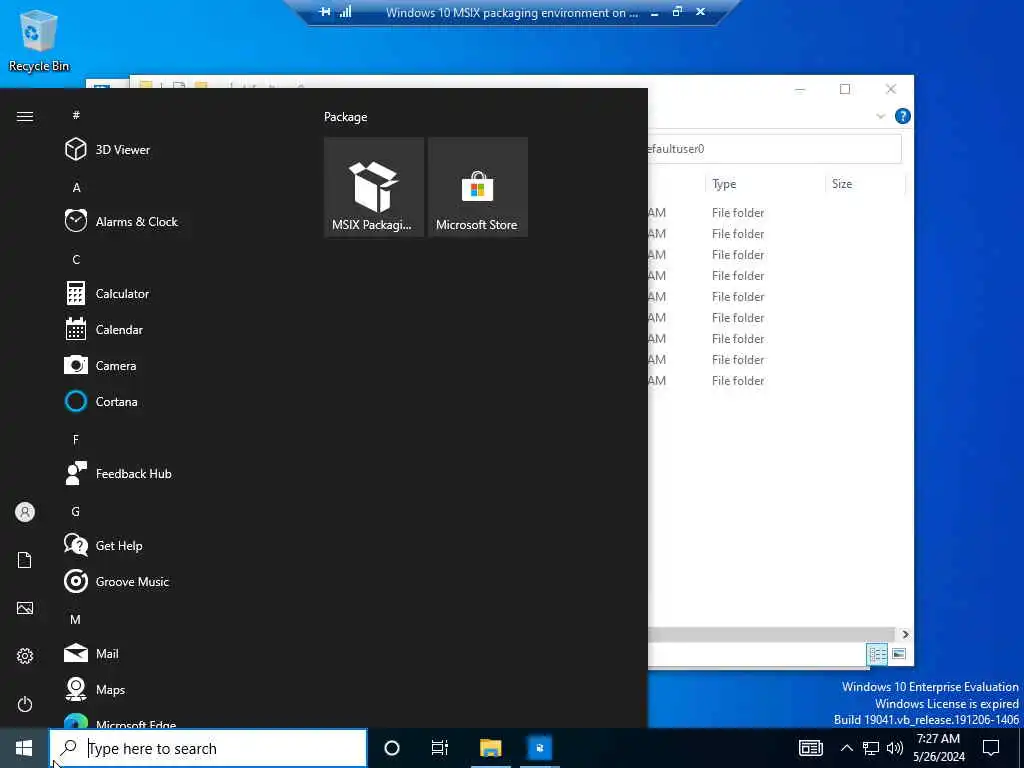1024x768 pixels.
Task: Expand the Explorer ribbon chevron
Action: point(880,116)
